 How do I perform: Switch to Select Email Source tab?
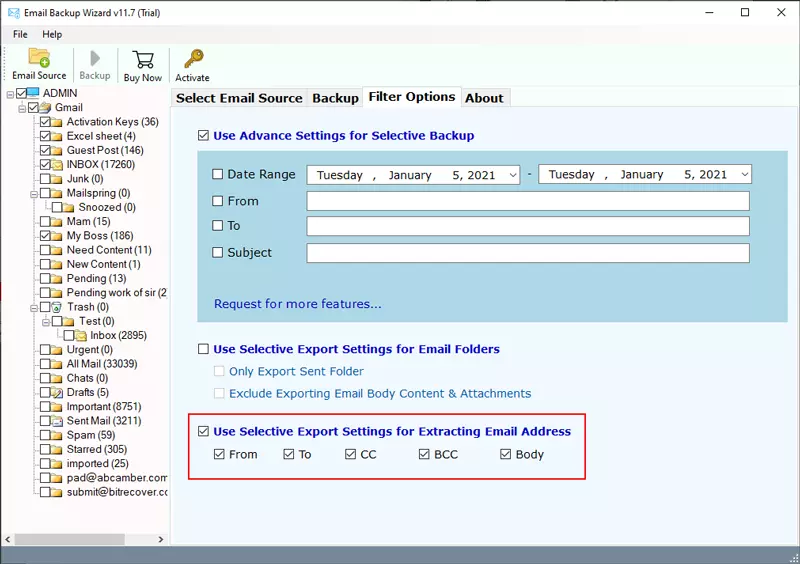point(239,98)
